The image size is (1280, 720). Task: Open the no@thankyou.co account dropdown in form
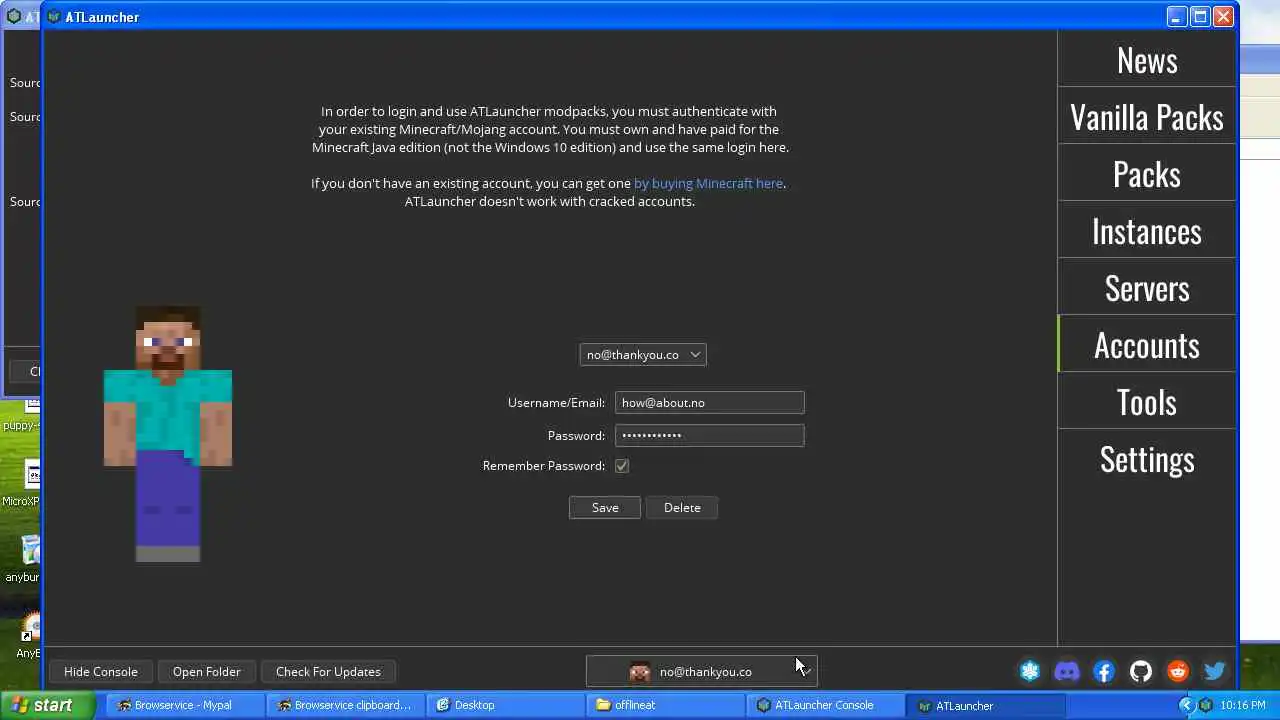pyautogui.click(x=643, y=355)
